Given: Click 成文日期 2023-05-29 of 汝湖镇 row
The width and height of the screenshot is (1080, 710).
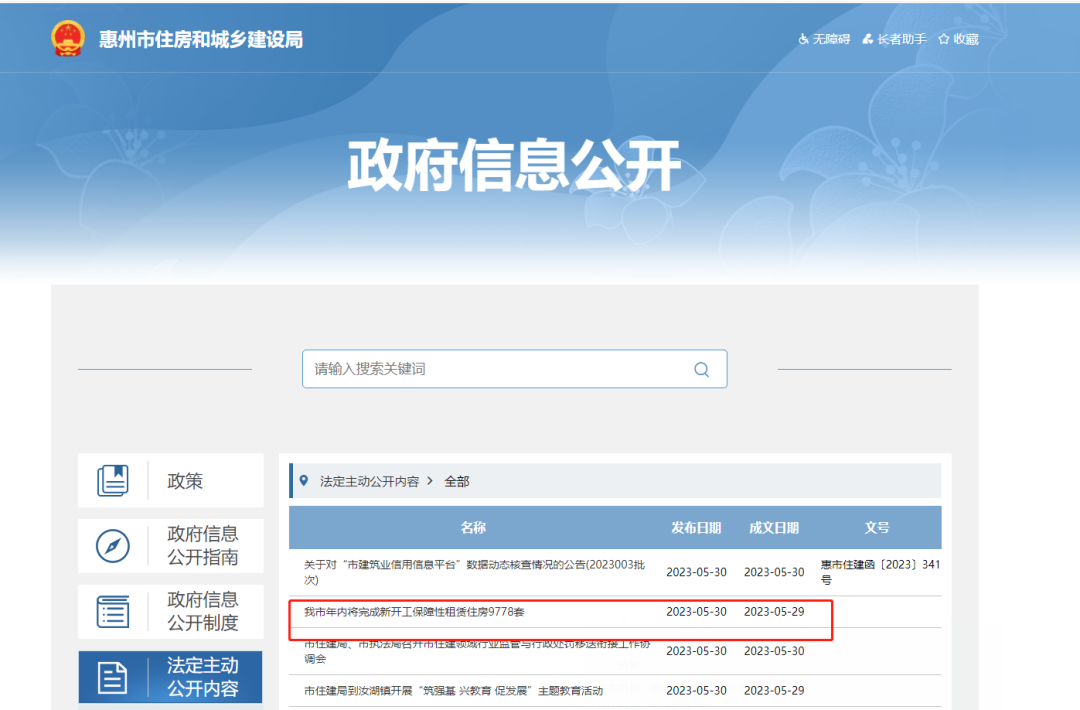Looking at the screenshot, I should click(x=774, y=690).
